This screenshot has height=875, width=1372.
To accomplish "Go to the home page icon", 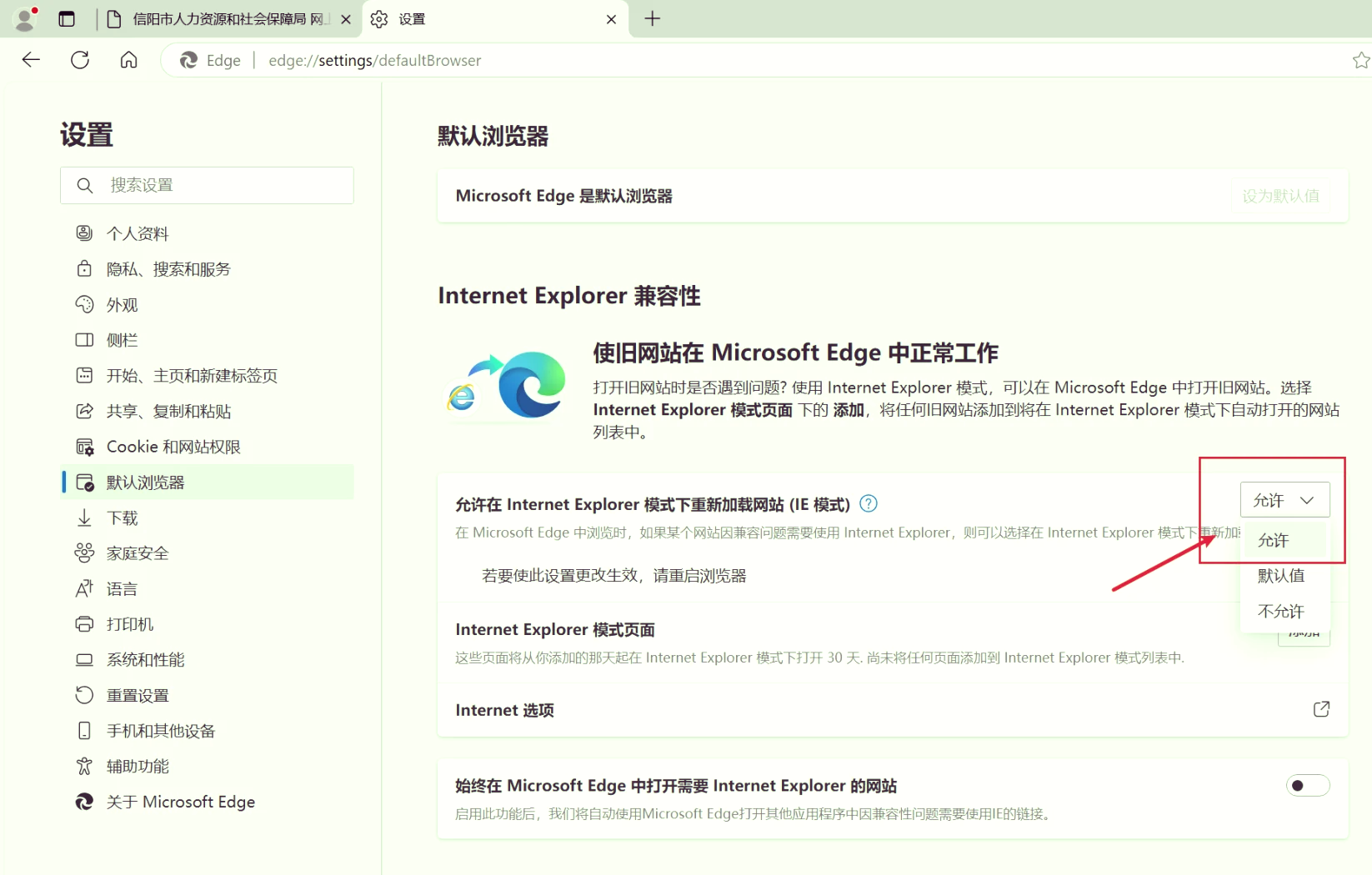I will pyautogui.click(x=129, y=60).
